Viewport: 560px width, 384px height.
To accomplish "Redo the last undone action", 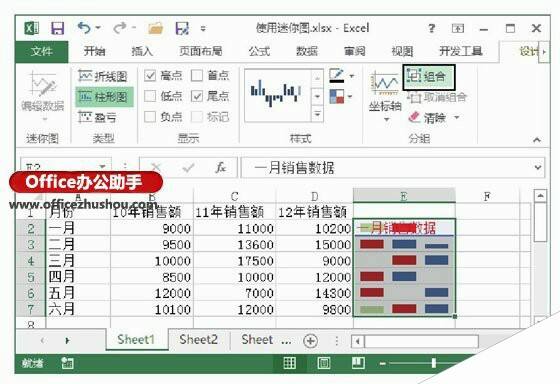I will [120, 28].
